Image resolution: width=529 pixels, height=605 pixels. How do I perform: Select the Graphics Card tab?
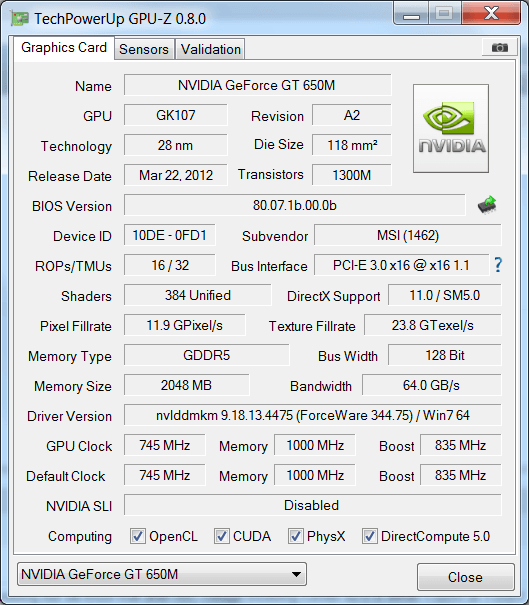click(x=64, y=47)
